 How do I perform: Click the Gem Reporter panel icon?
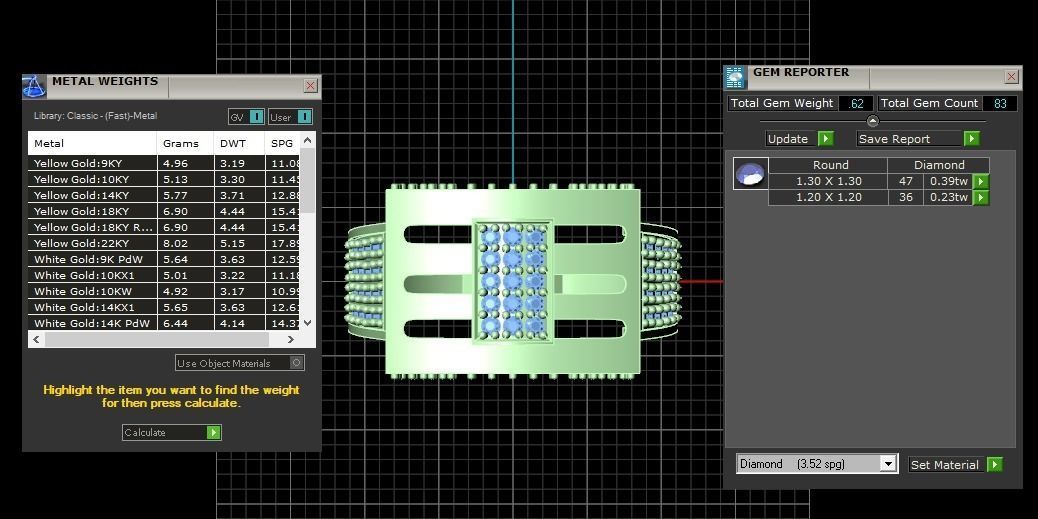point(735,77)
